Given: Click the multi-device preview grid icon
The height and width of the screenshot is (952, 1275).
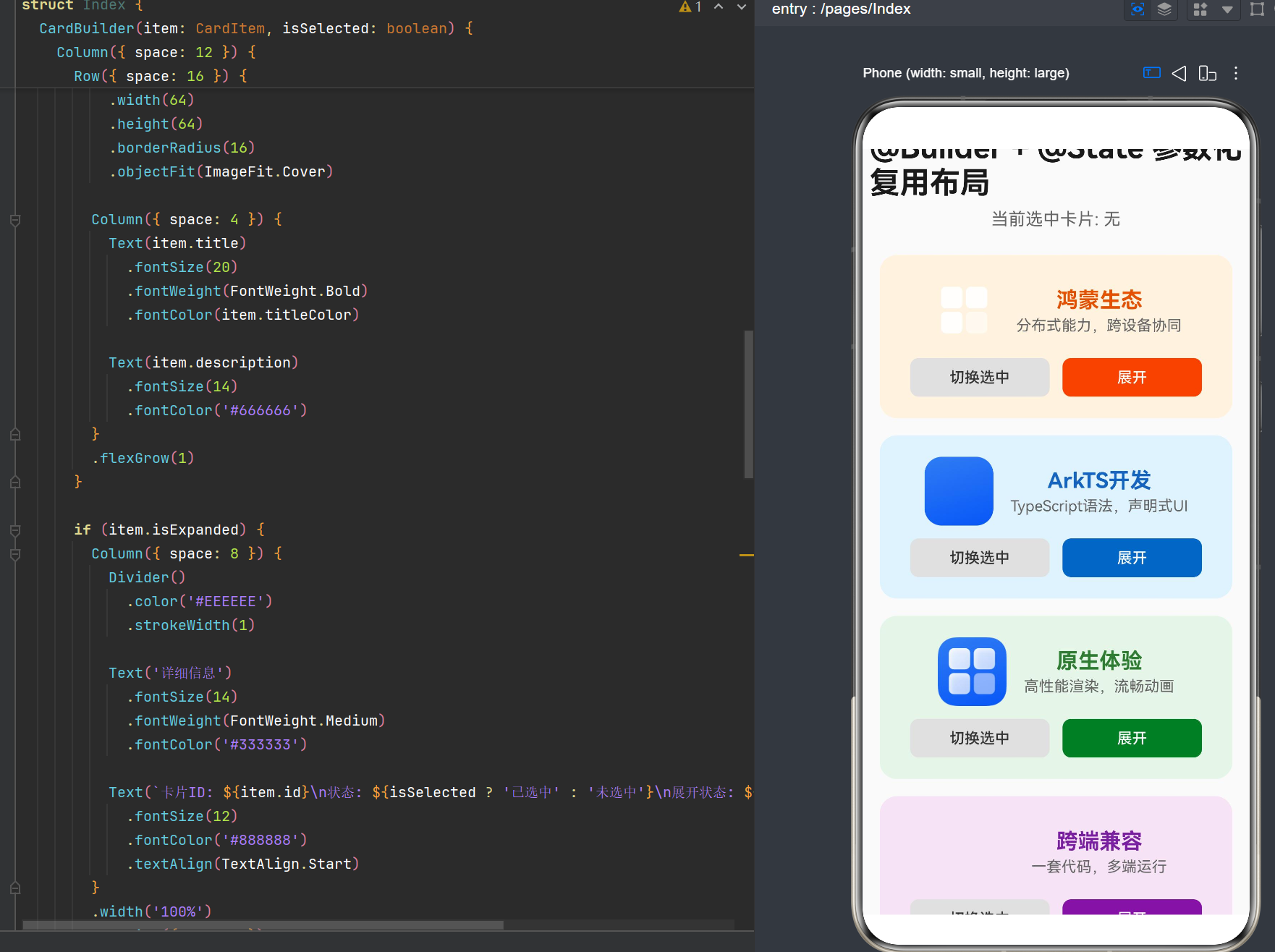Looking at the screenshot, I should tap(1200, 9).
